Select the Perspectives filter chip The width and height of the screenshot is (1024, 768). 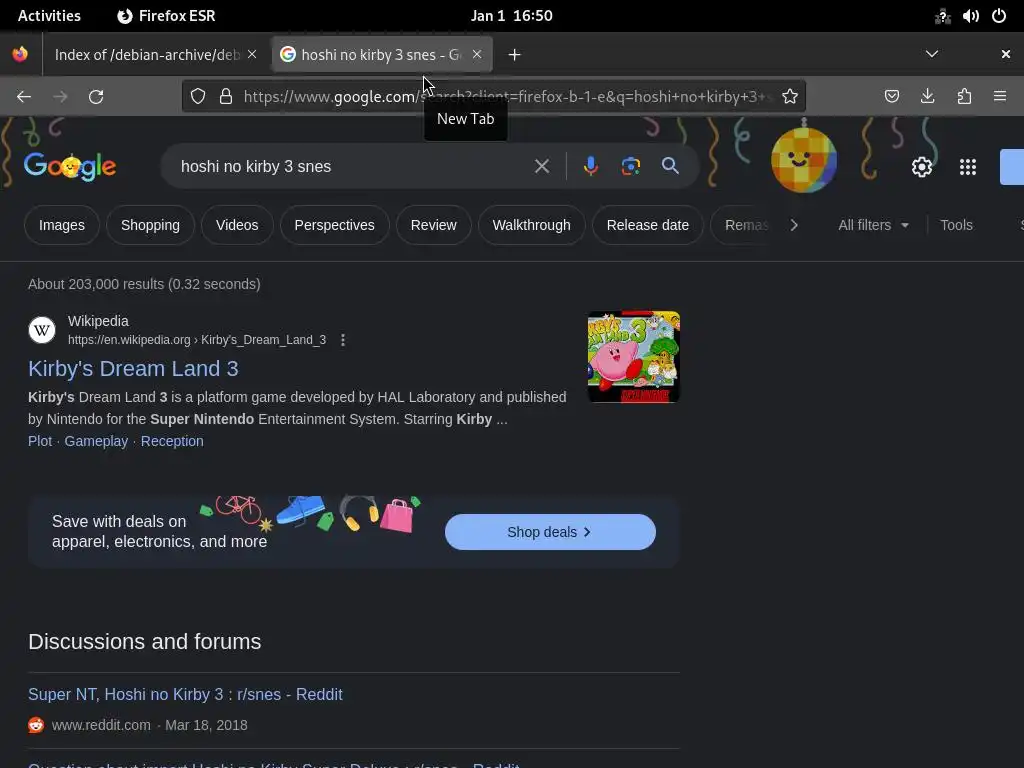334,225
